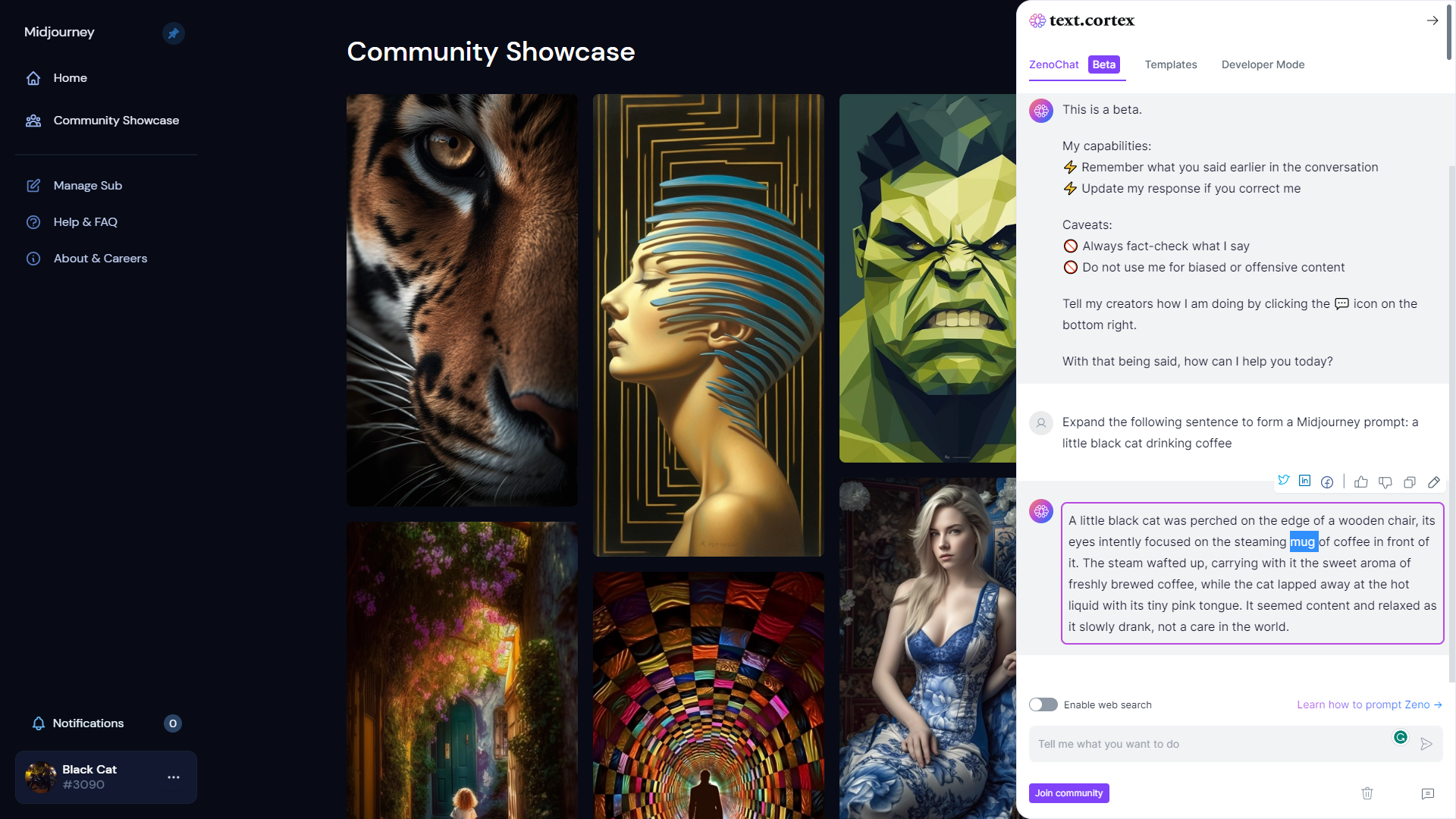Open Learn how to prompt Zeno link

[1369, 704]
